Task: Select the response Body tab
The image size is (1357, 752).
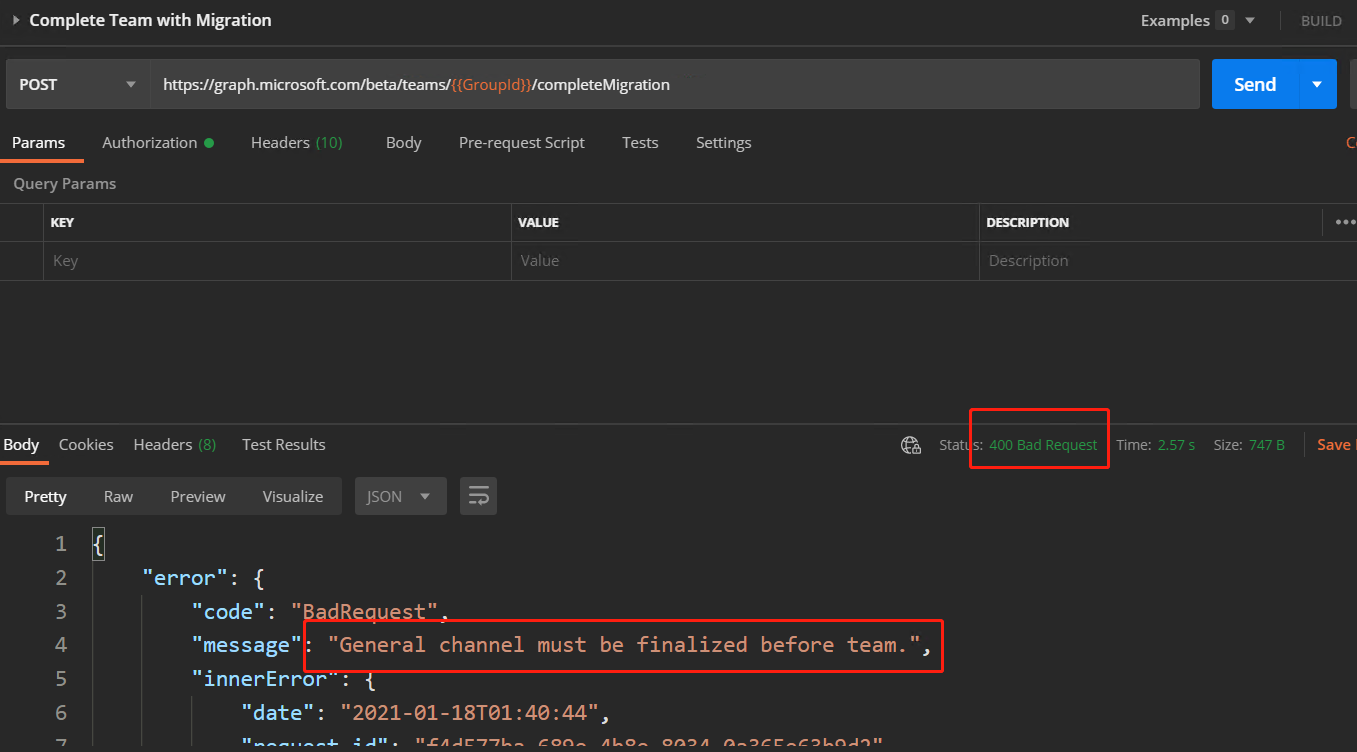Action: (21, 445)
